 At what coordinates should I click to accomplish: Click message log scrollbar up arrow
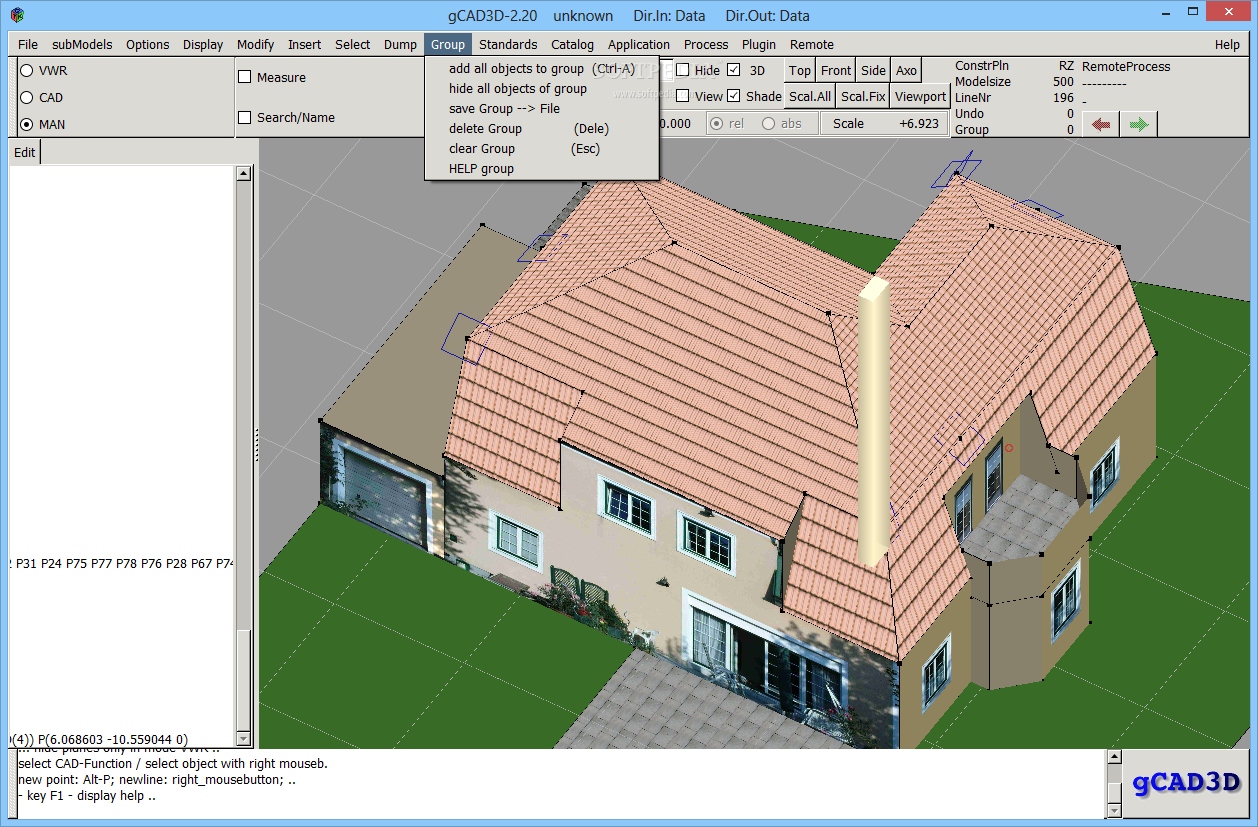[1116, 757]
